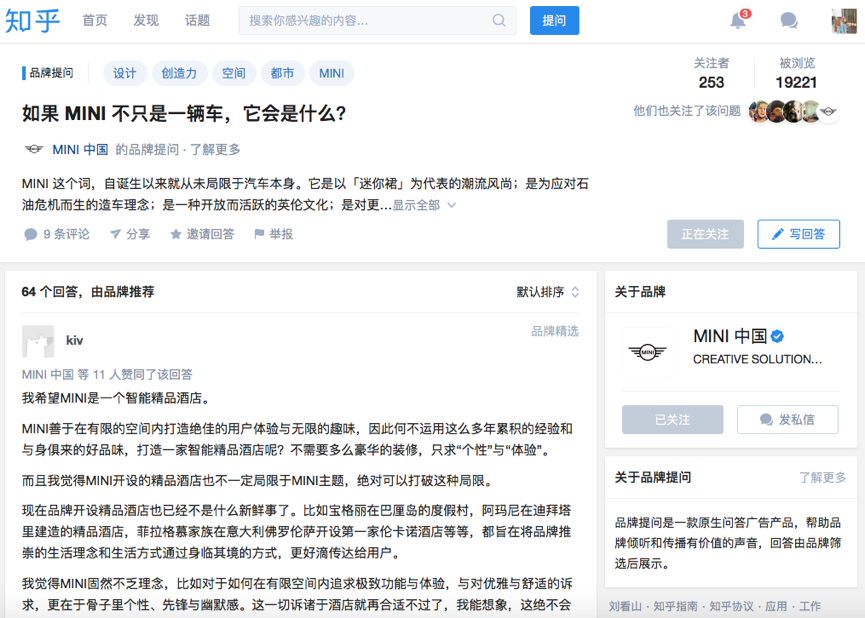Click the 举报 text button
Screen dimensions: 865x618
point(281,235)
